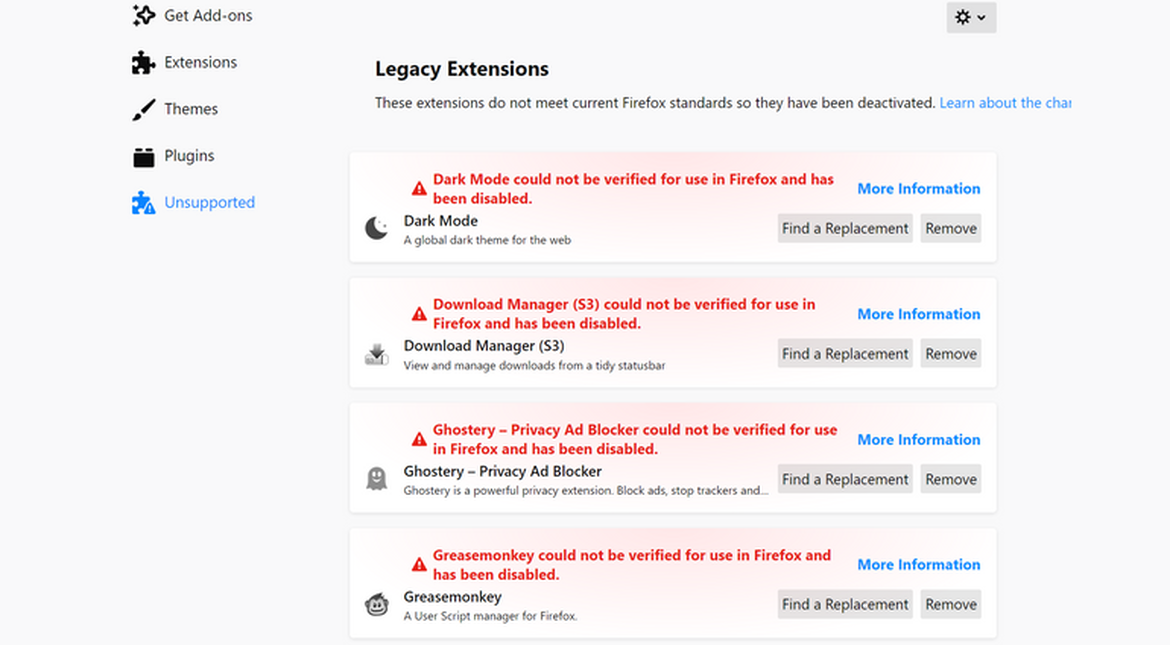Click the Download Manager (S3) icon
1170x645 pixels.
pos(376,354)
